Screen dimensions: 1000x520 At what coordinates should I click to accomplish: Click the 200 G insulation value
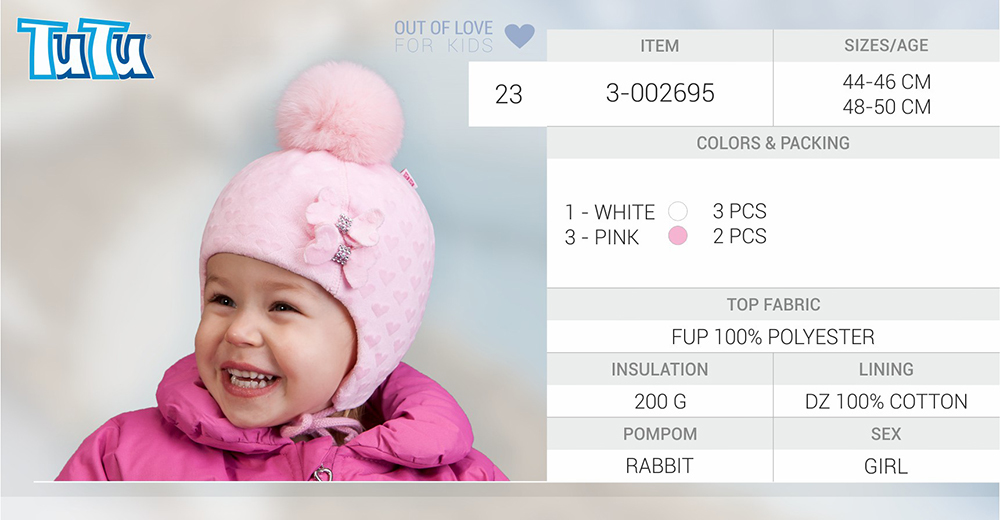point(660,401)
